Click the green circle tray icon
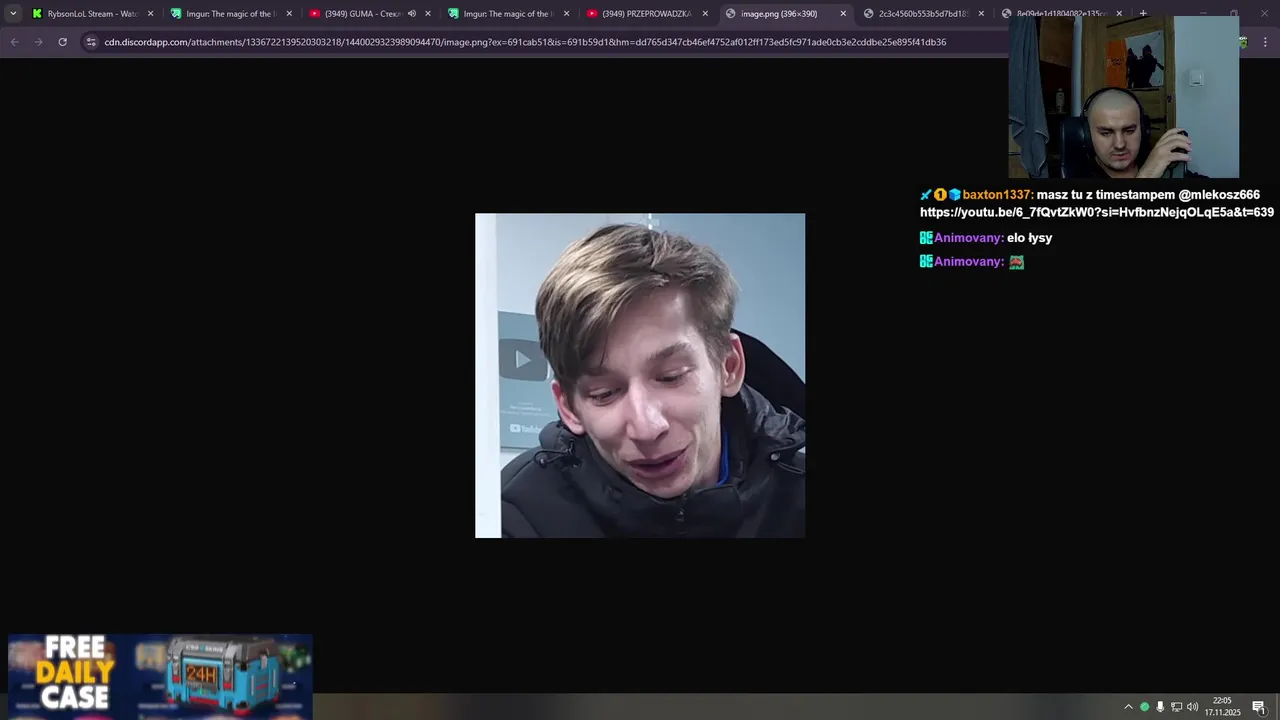The image size is (1280, 720). tap(1145, 707)
